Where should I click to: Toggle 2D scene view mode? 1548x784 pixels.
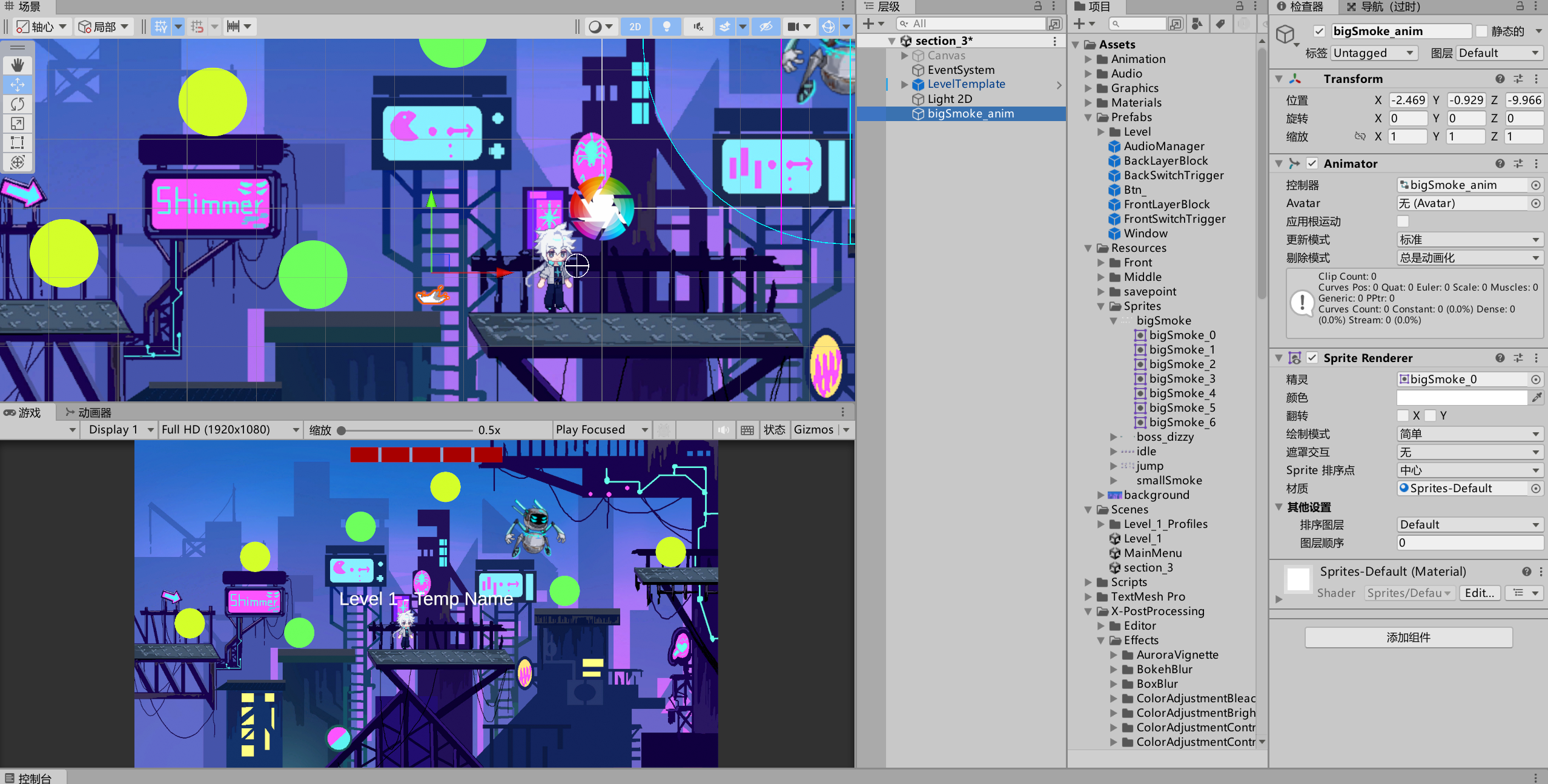click(635, 27)
